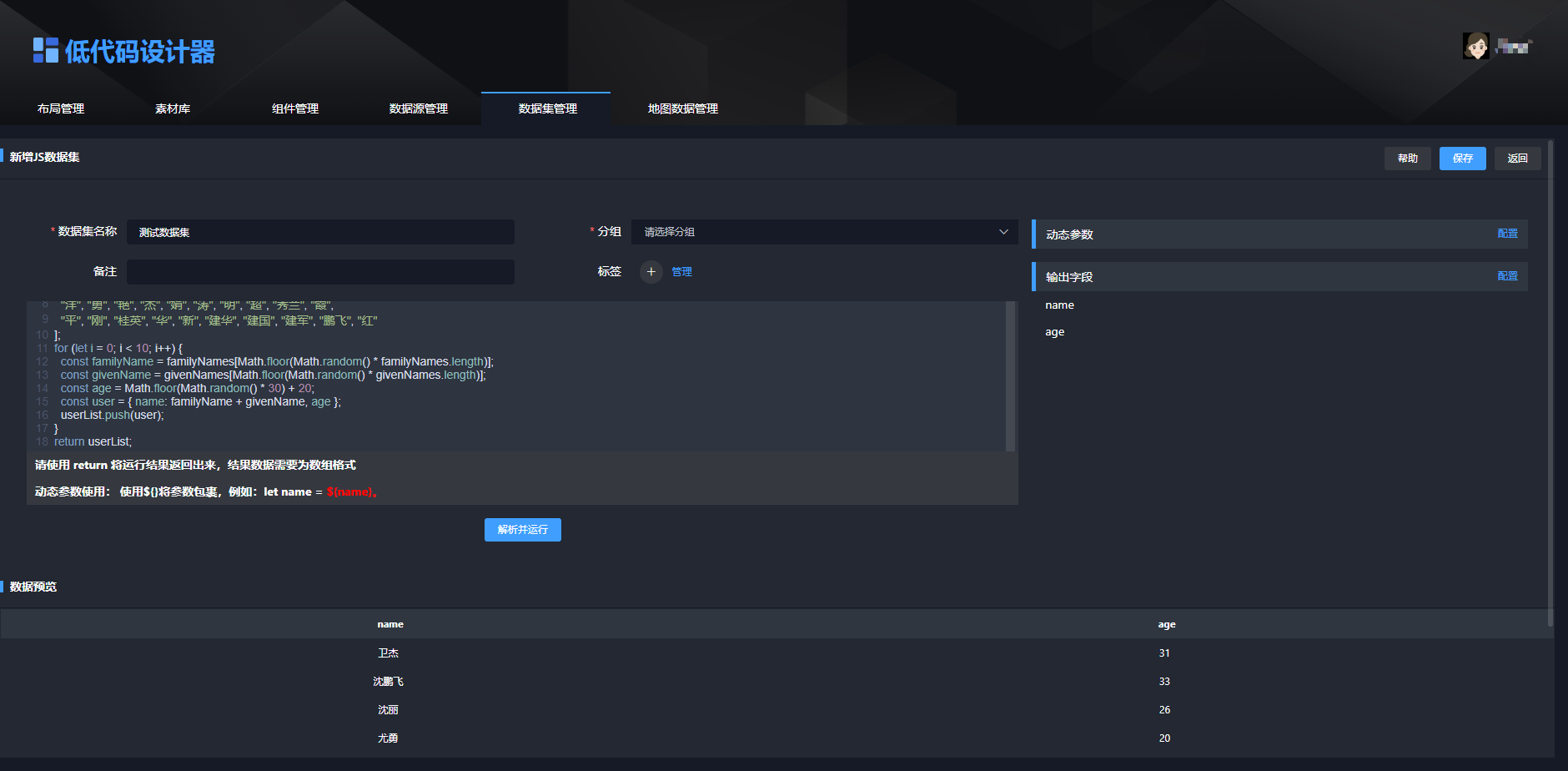Screen dimensions: 1568x771
Task: Add a tag with the plus icon
Action: pos(651,272)
